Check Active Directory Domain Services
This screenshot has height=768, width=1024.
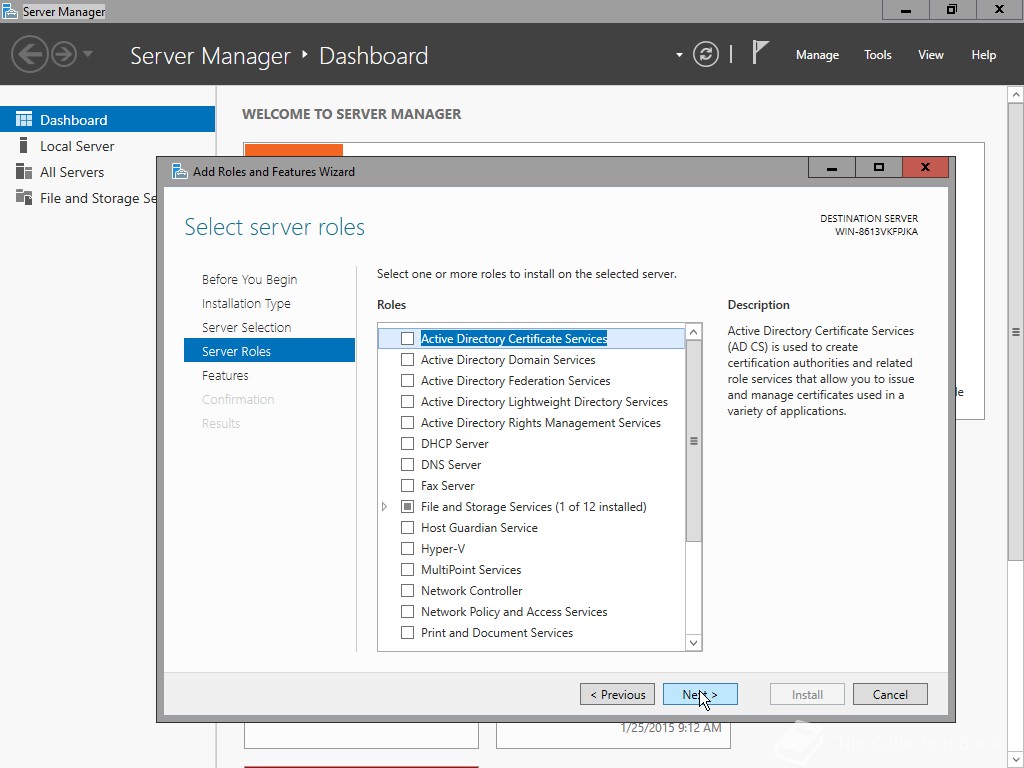click(x=407, y=359)
